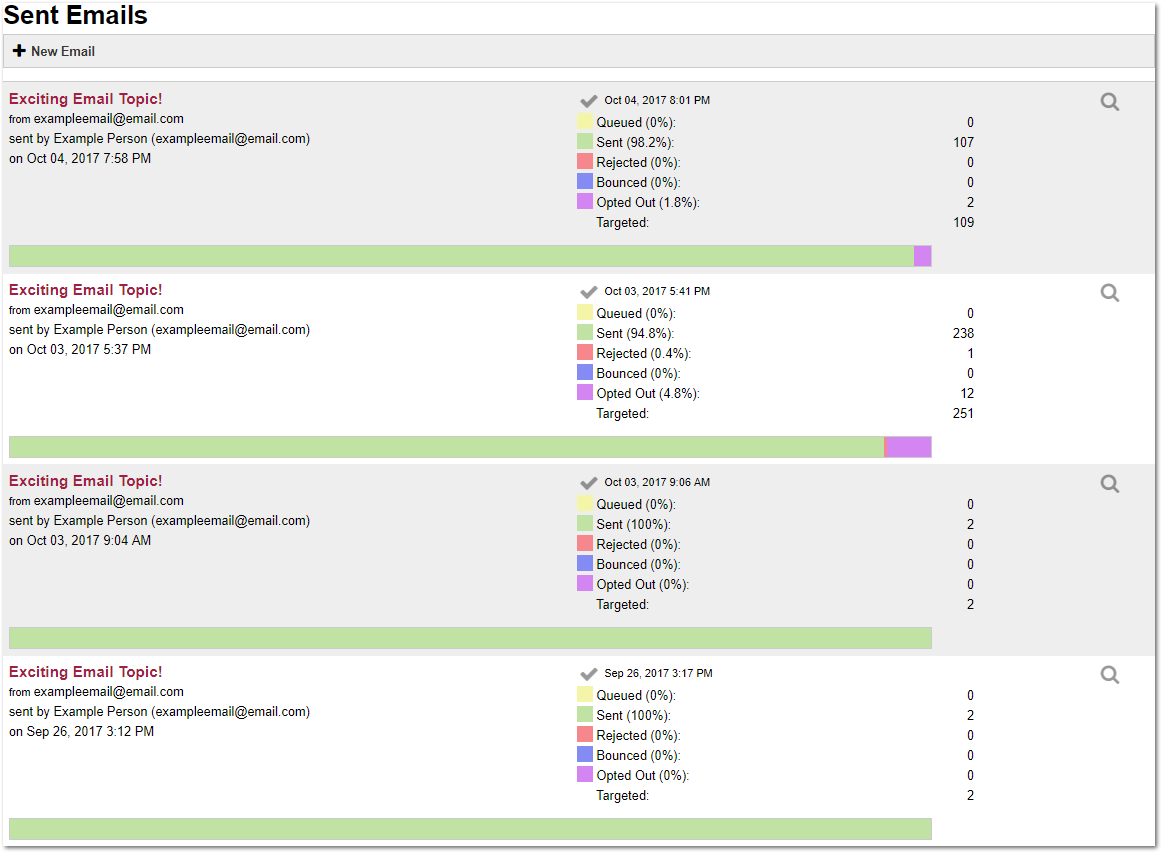Viewport: 1162px width, 853px height.
Task: Click the plus icon beside New Email
Action: (x=19, y=51)
